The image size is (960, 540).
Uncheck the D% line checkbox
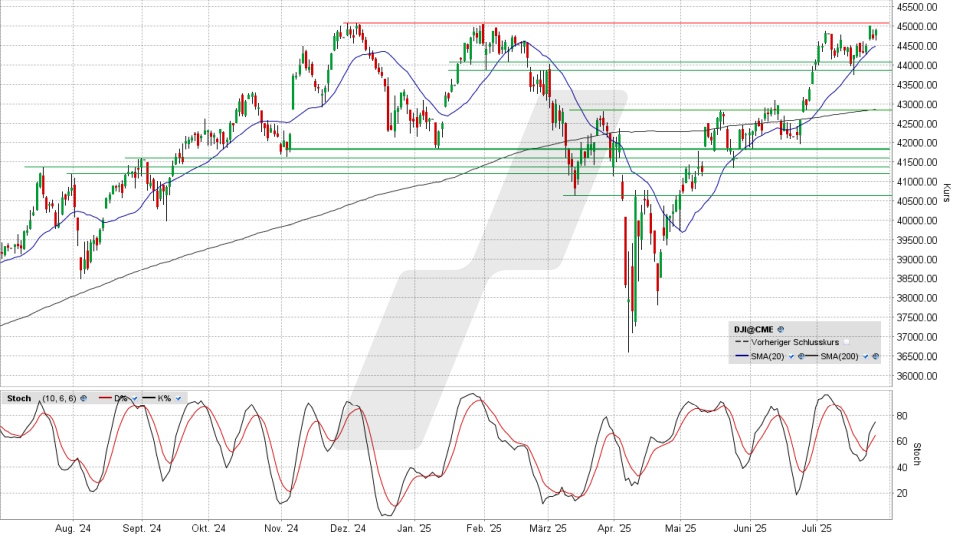135,398
